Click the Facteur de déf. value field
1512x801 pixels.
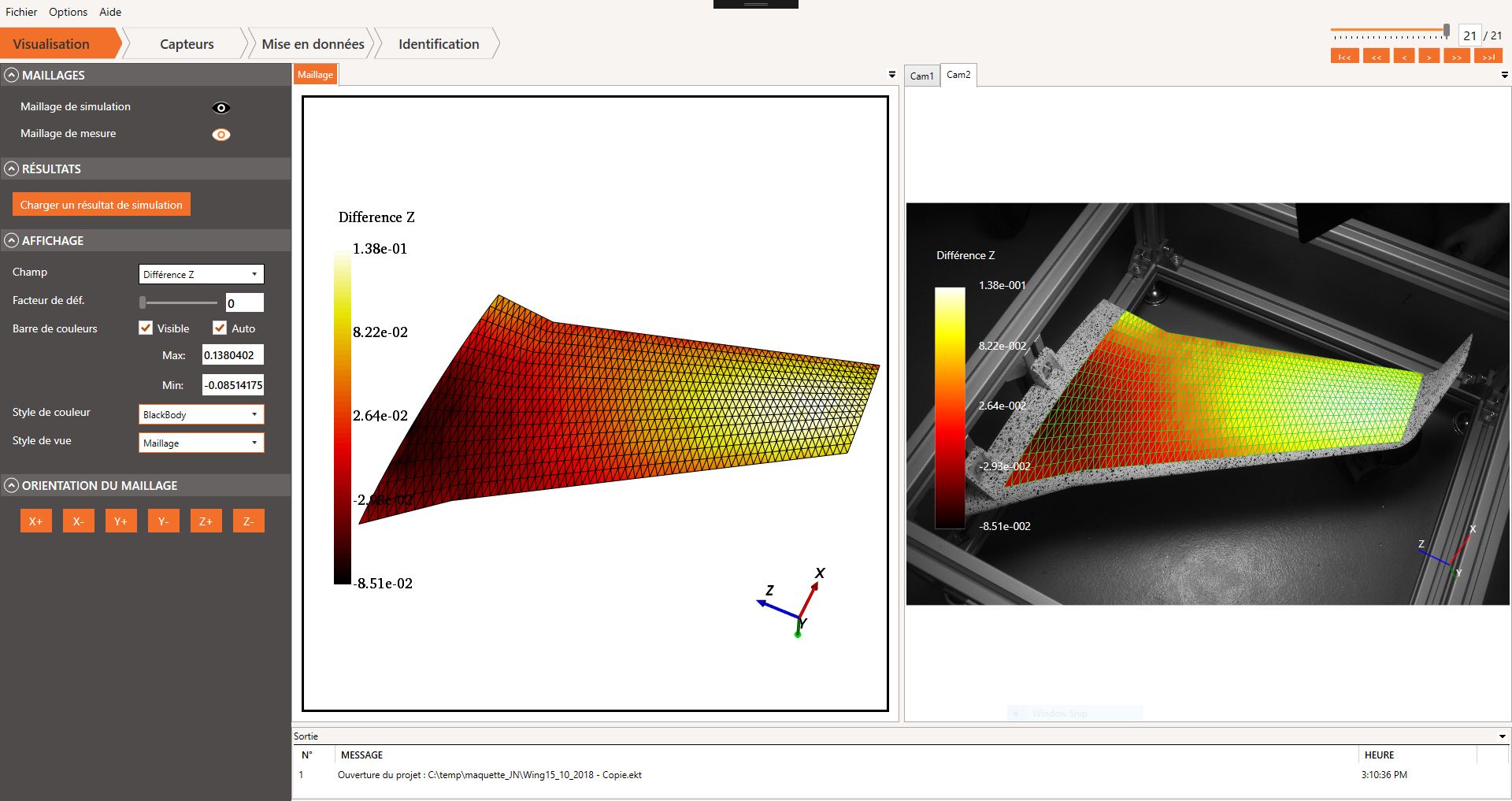click(244, 303)
